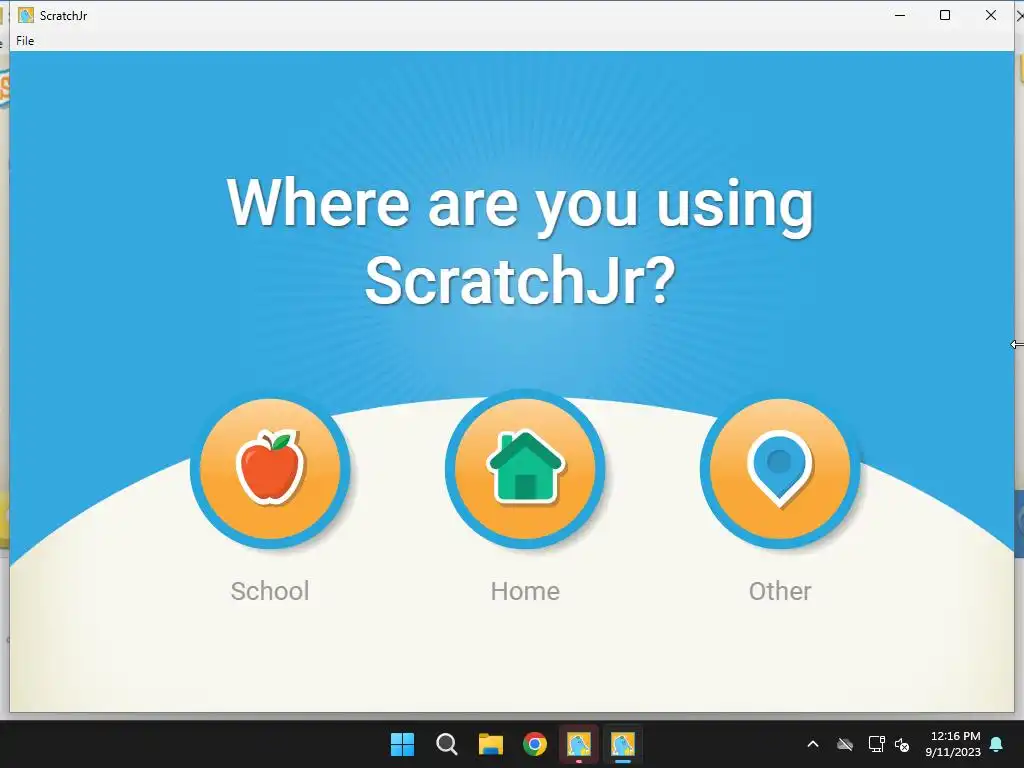Minimize the ScratchJr window
Image resolution: width=1024 pixels, height=768 pixels.
pyautogui.click(x=900, y=15)
